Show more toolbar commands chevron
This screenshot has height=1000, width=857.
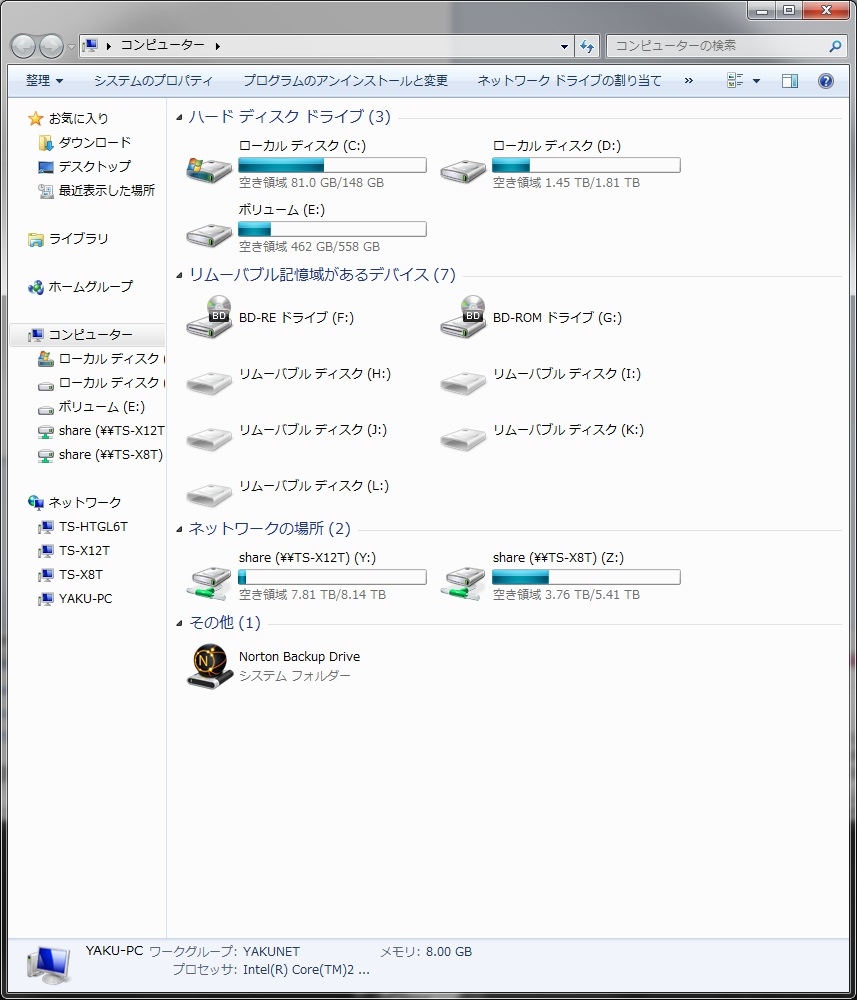click(688, 80)
